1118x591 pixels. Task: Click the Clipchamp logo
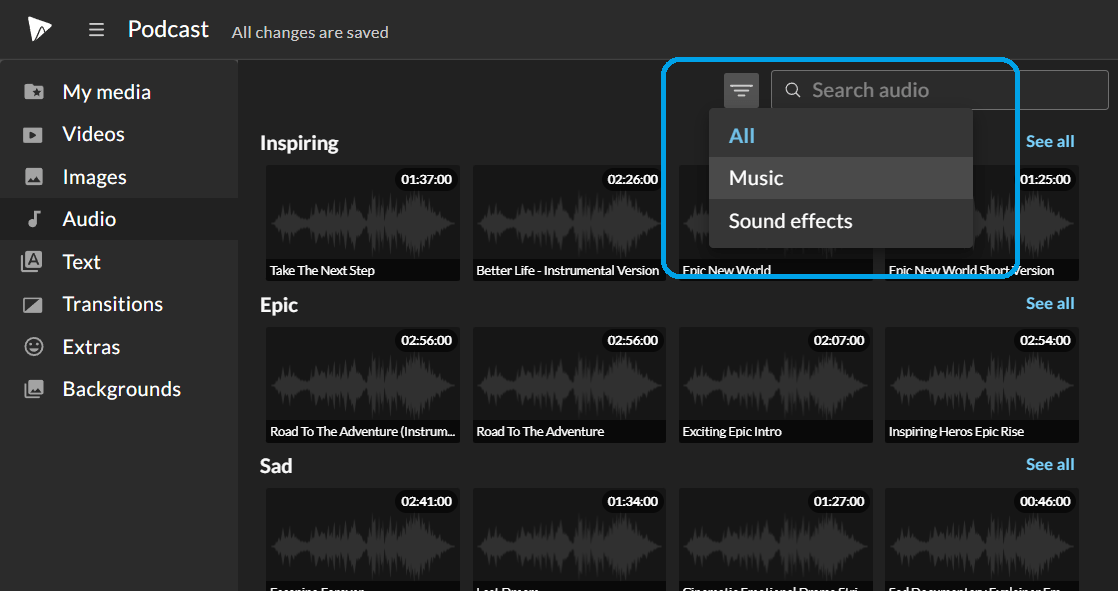click(39, 29)
